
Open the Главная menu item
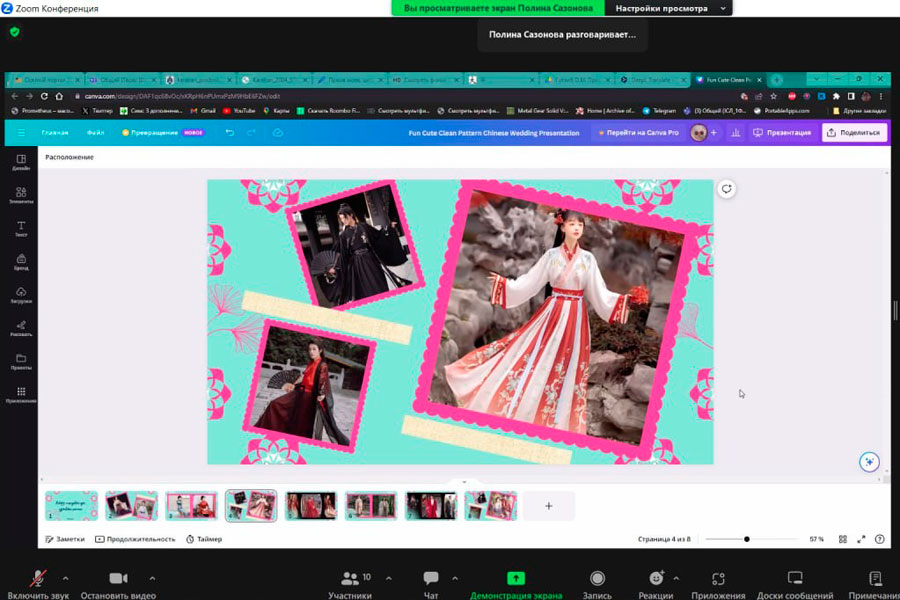coord(55,132)
